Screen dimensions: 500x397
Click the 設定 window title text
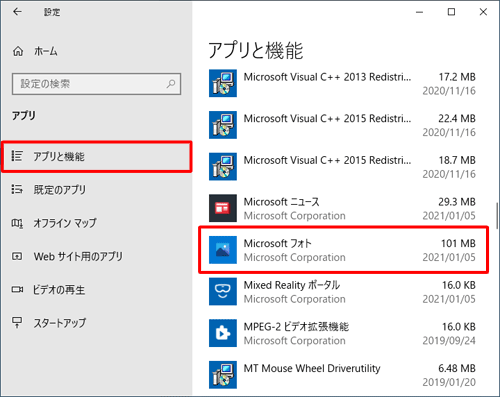coord(52,12)
